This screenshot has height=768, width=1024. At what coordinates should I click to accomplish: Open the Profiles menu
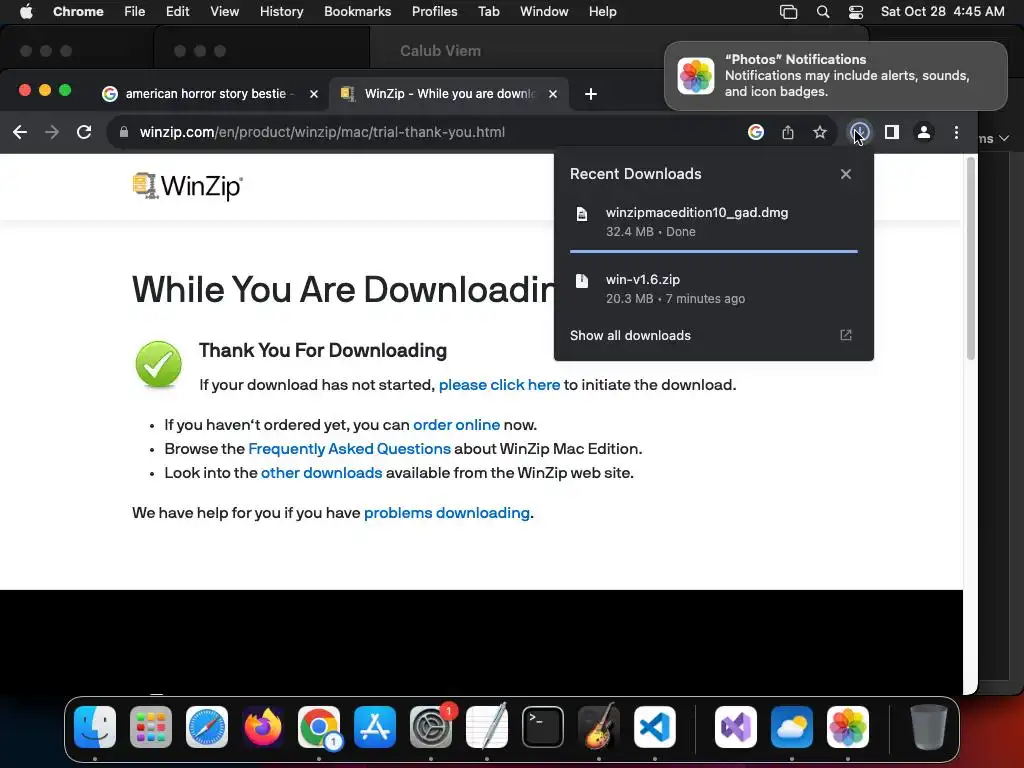(434, 12)
